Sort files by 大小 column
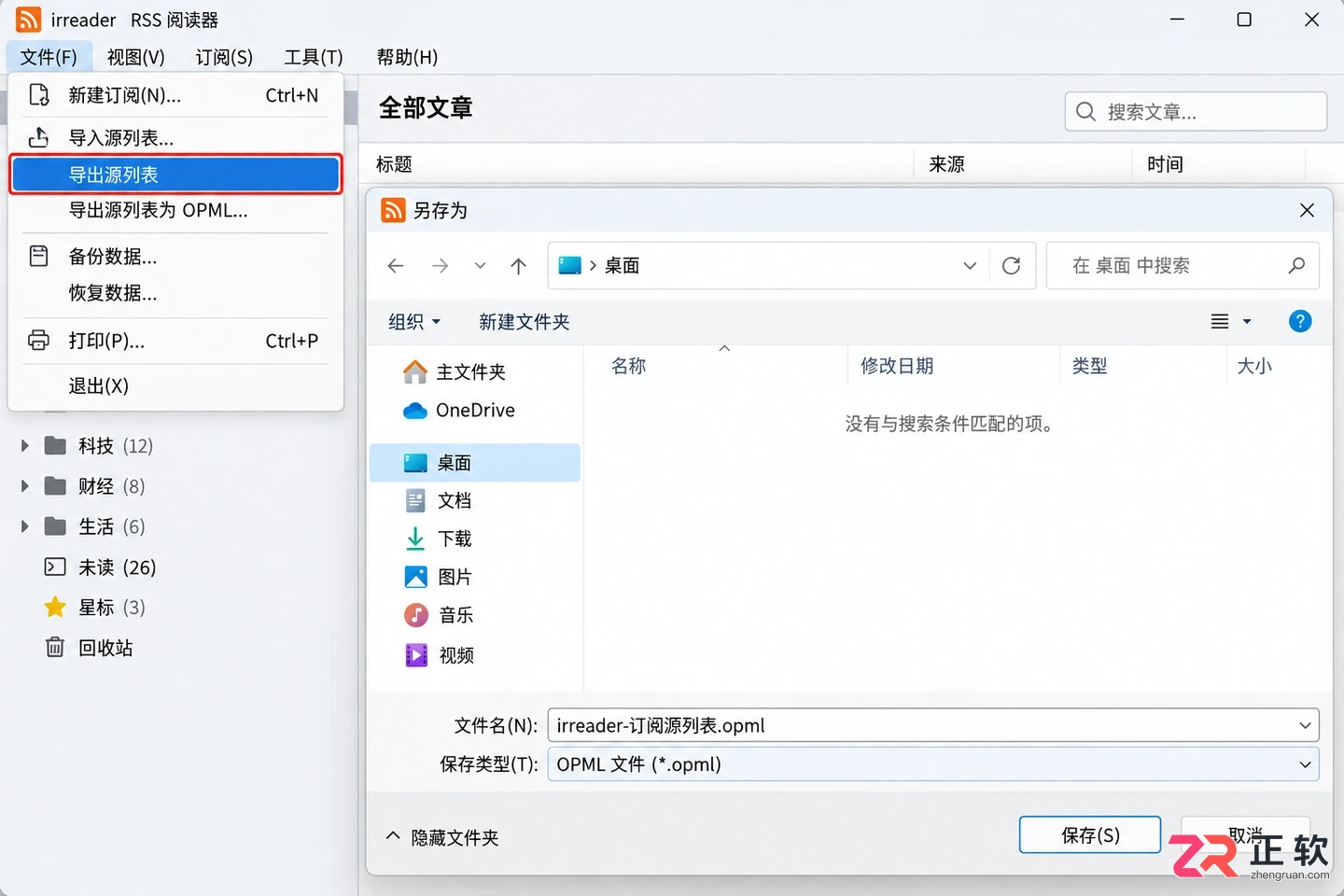The height and width of the screenshot is (896, 1344). click(1254, 366)
